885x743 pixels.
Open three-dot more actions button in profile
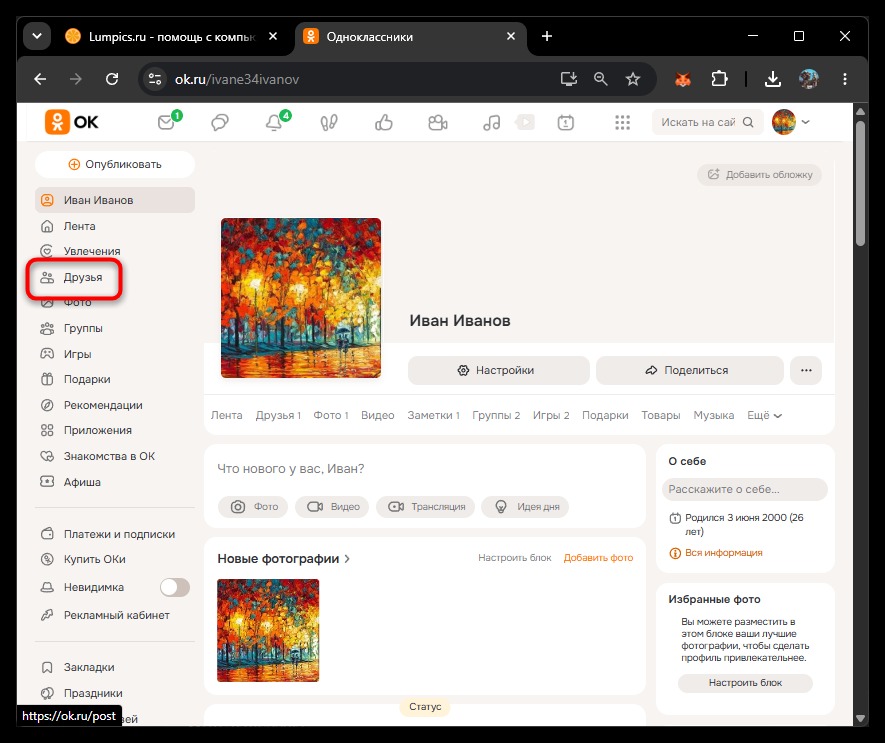click(806, 370)
